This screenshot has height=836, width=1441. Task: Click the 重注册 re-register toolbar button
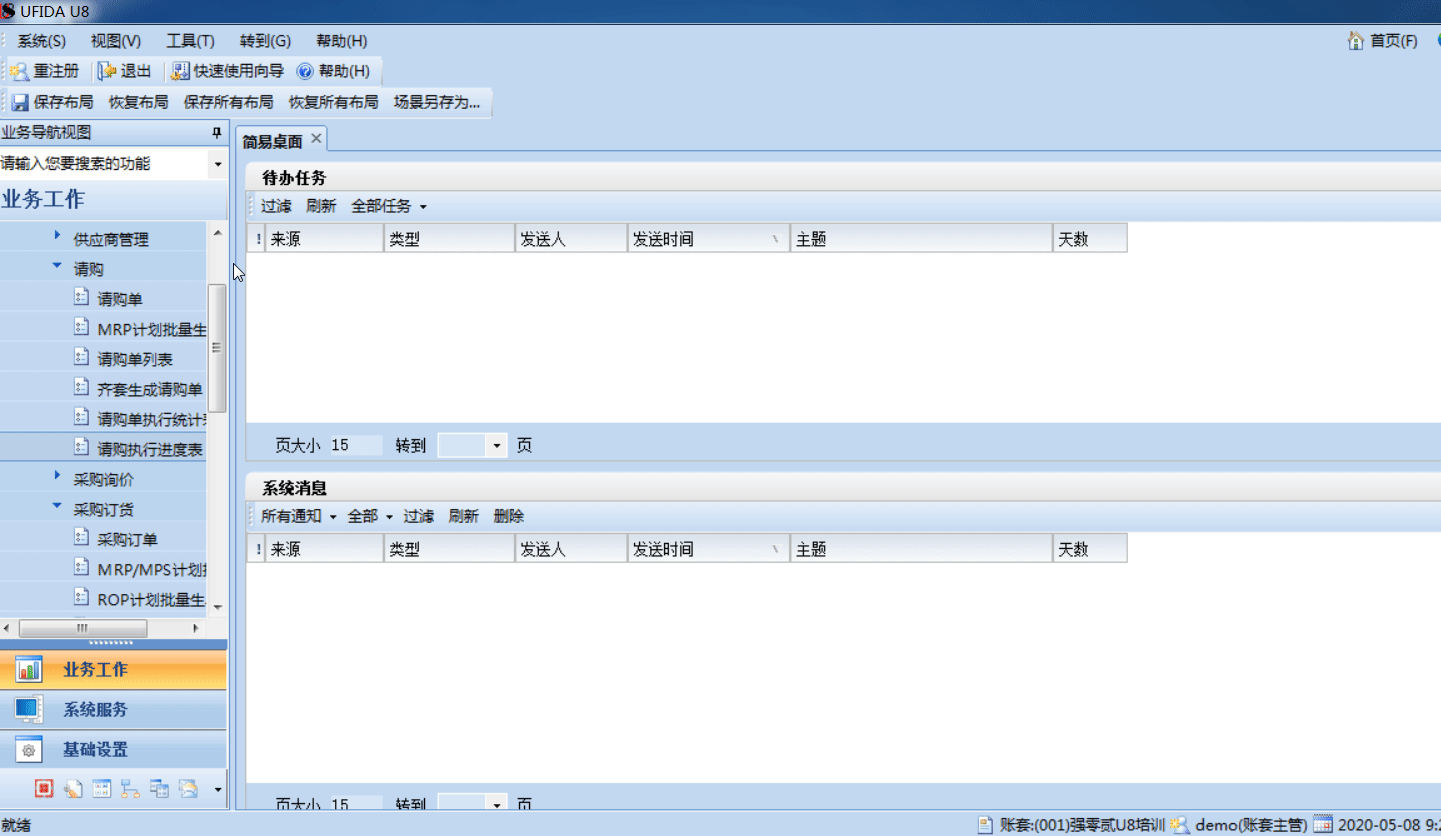coord(44,71)
